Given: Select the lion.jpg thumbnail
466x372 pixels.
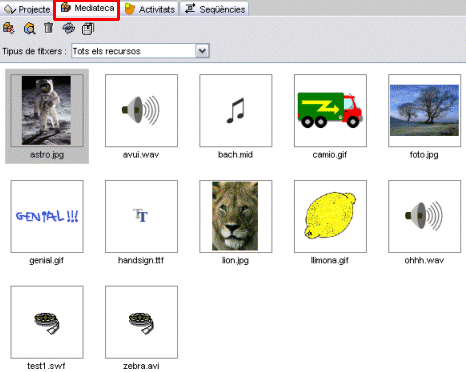Looking at the screenshot, I should coord(235,216).
